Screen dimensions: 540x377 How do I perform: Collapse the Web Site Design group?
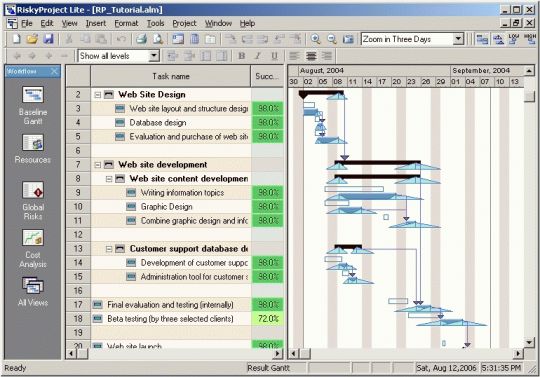[98, 95]
